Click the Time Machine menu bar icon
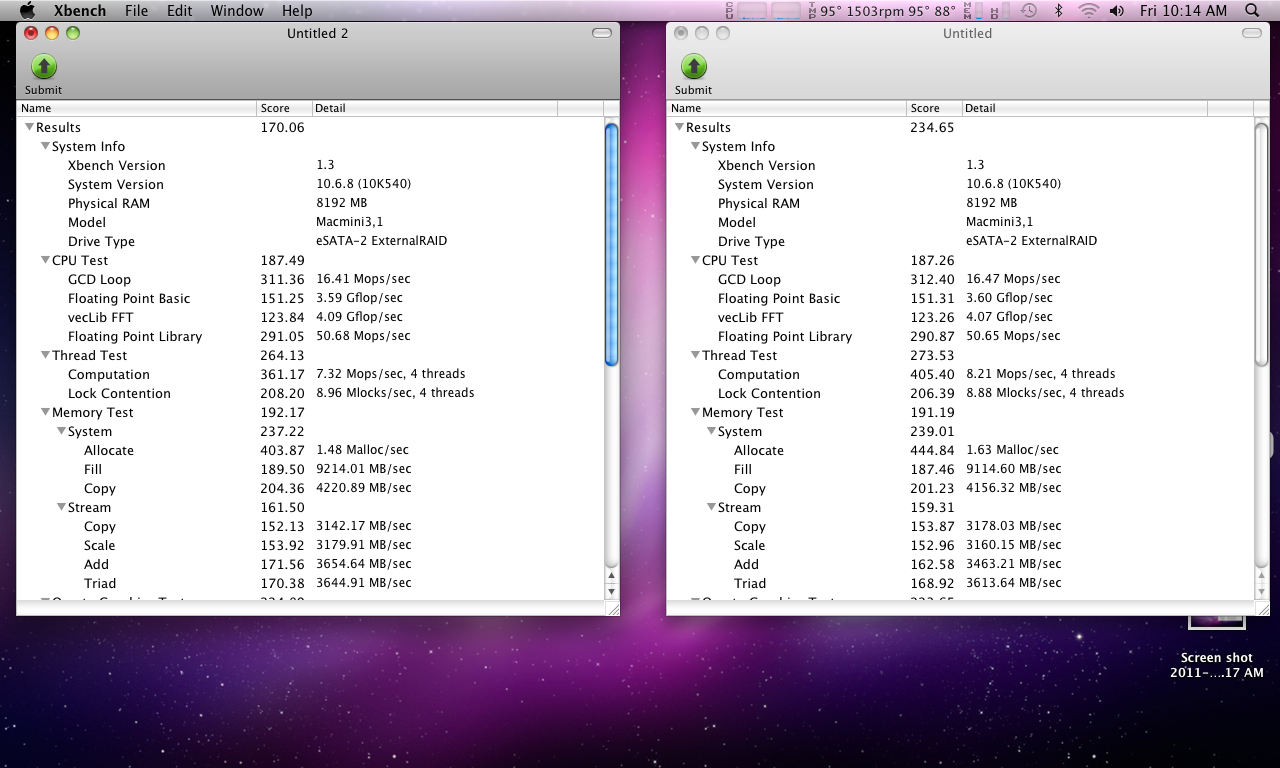This screenshot has width=1280, height=768. coord(1029,10)
